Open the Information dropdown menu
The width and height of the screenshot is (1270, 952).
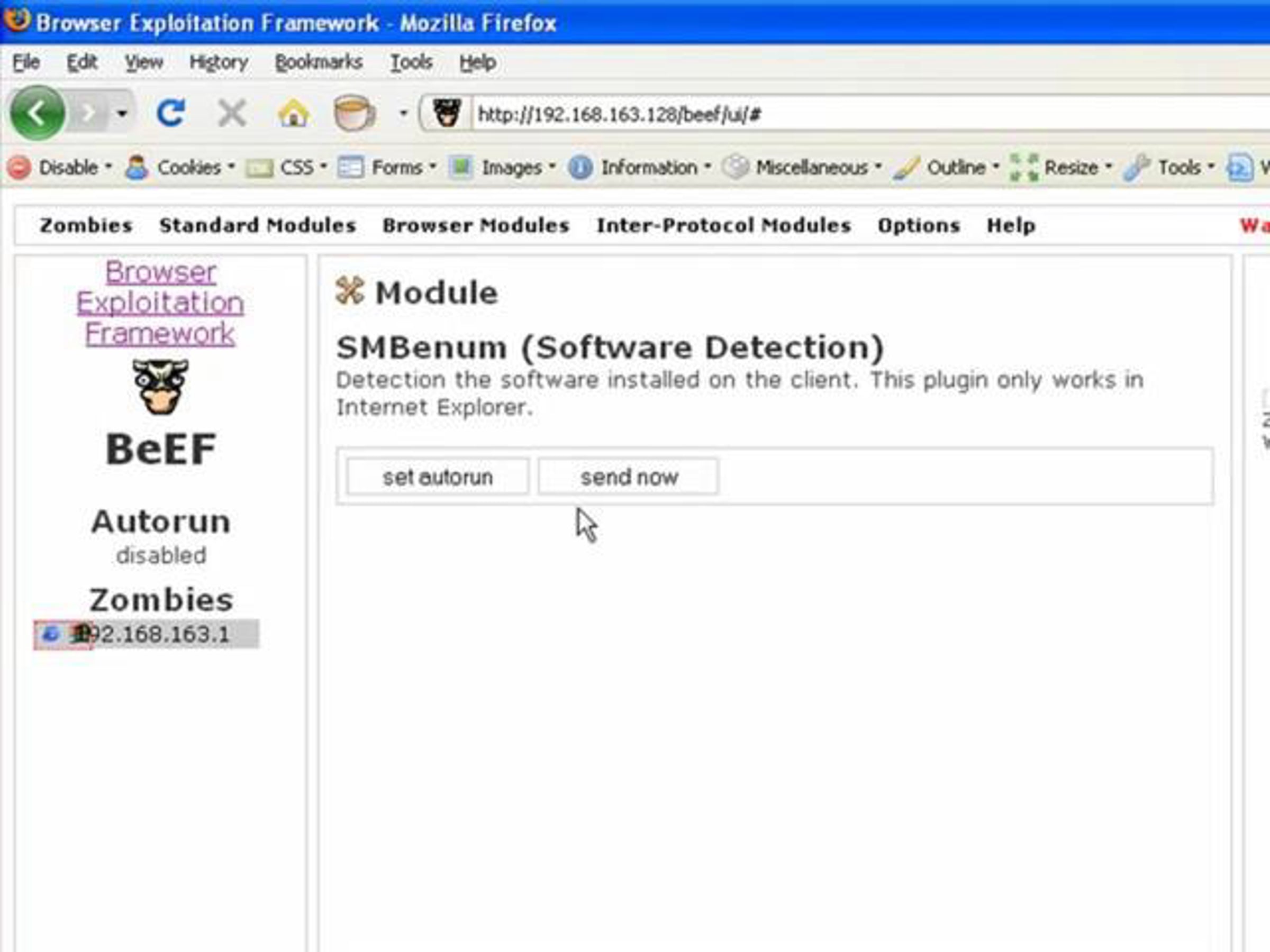(x=640, y=168)
